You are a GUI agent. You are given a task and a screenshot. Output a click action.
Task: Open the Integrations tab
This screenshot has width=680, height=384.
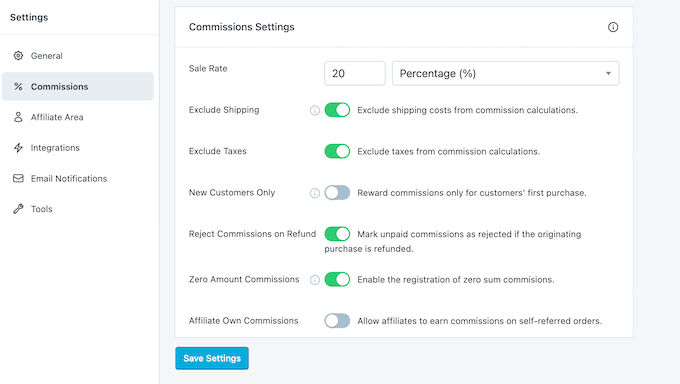(78, 148)
